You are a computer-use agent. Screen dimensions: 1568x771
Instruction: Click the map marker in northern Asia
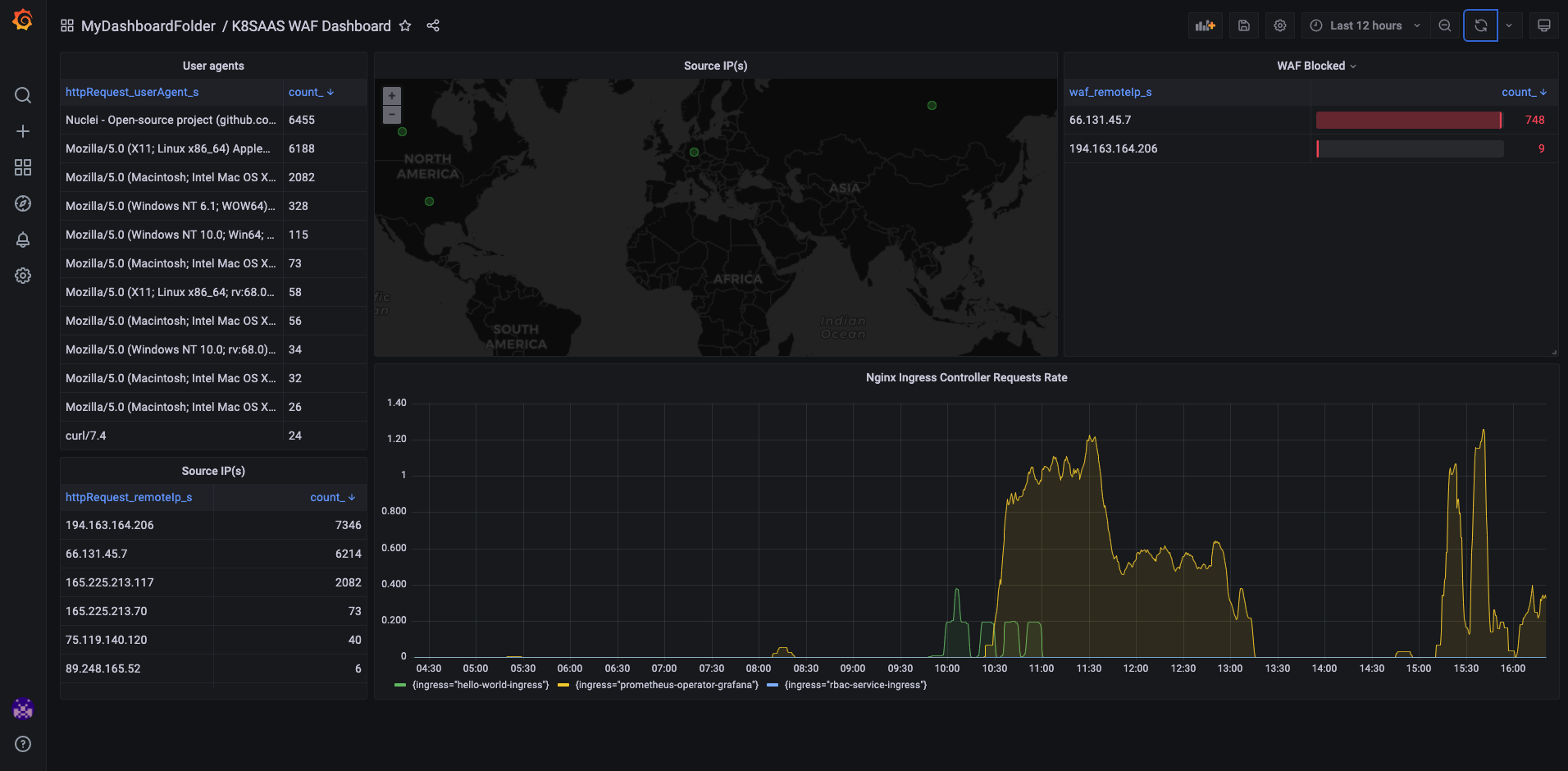(x=932, y=105)
